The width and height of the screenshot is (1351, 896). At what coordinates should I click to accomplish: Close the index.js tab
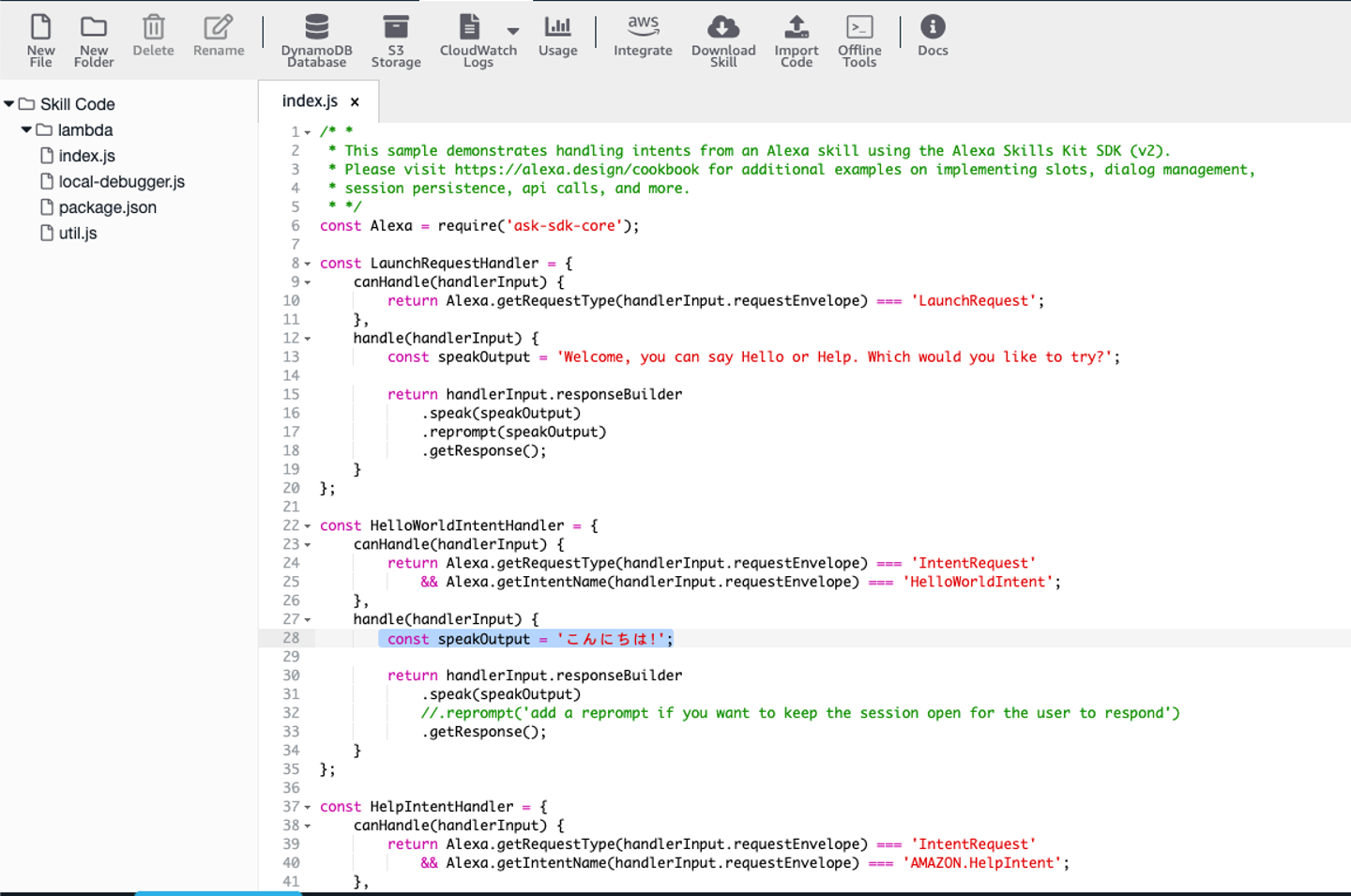tap(355, 102)
